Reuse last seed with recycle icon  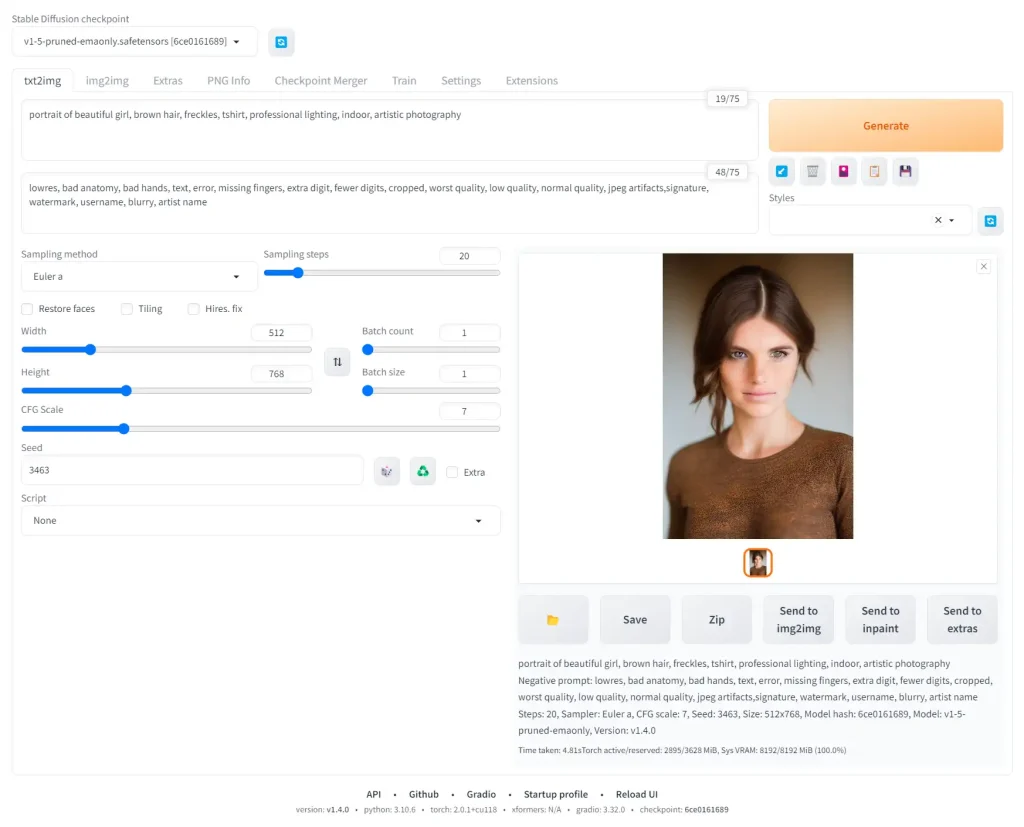[423, 471]
